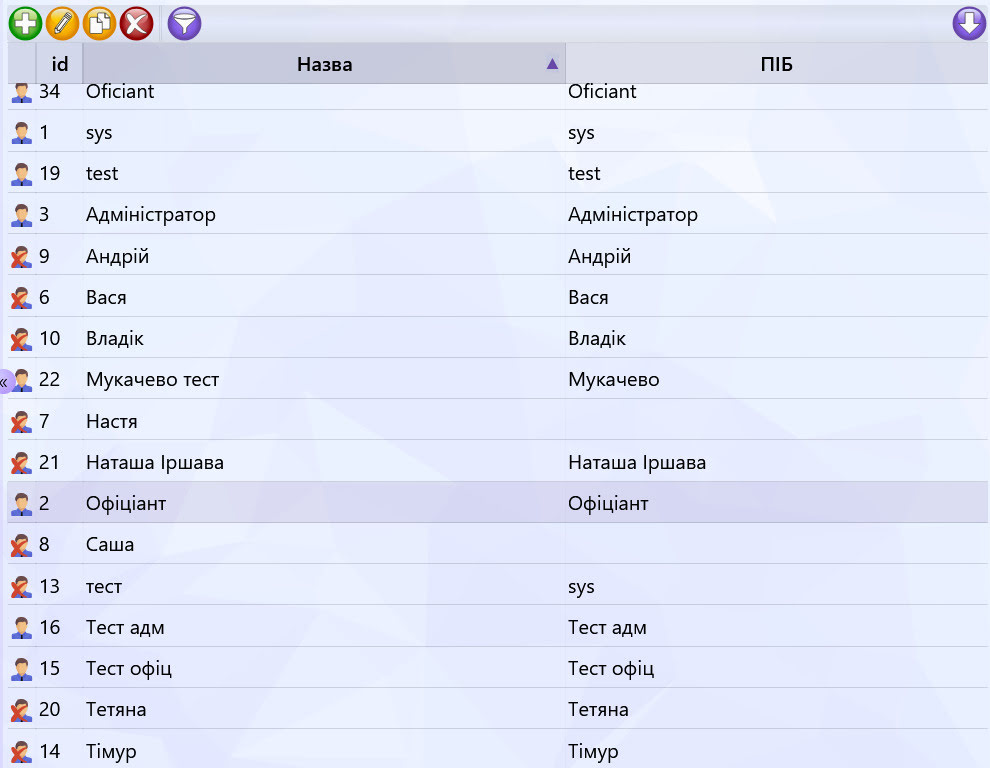This screenshot has width=990, height=768.
Task: Click the user icon in Мукачево тест row
Action: click(x=23, y=380)
